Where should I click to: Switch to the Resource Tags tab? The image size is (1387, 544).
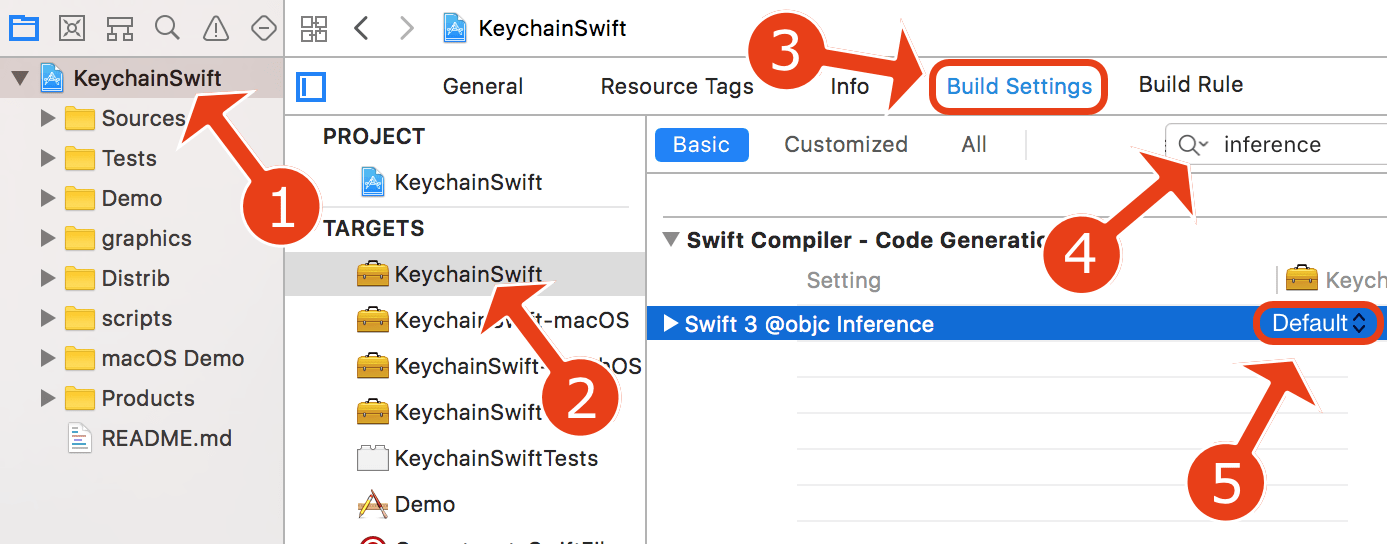click(x=677, y=86)
